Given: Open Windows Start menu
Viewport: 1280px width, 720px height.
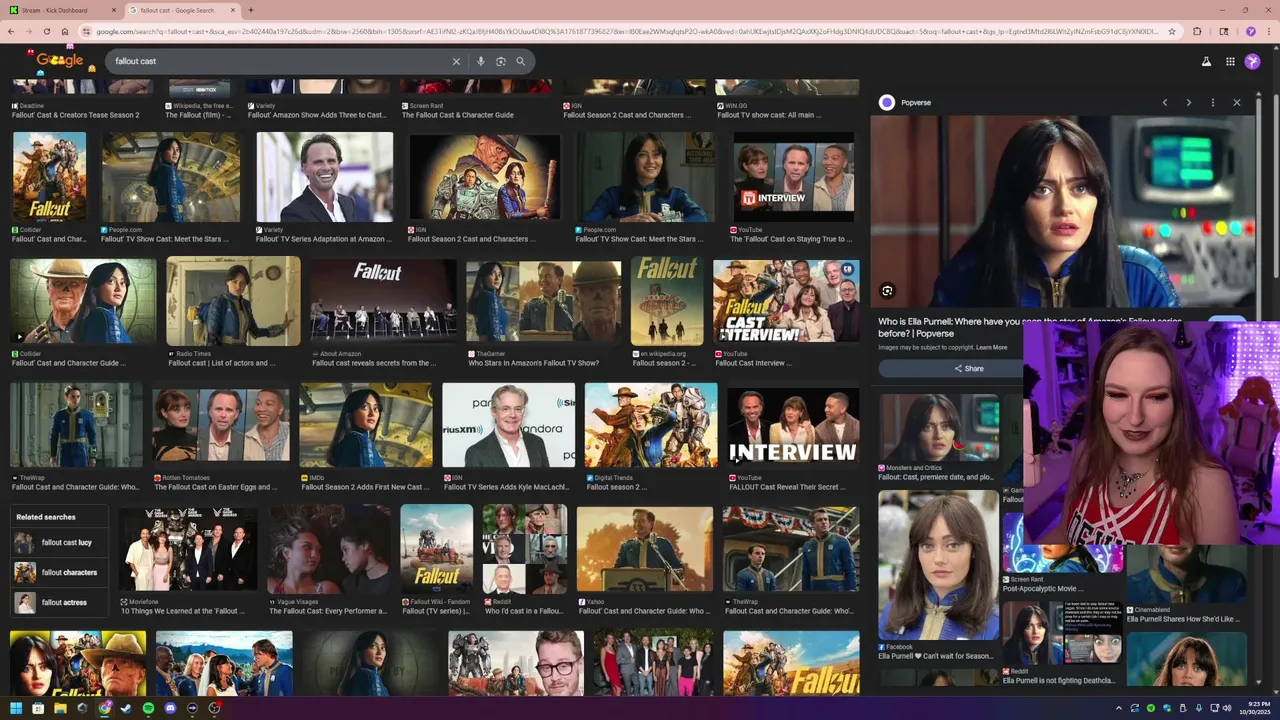Looking at the screenshot, I should [x=16, y=708].
